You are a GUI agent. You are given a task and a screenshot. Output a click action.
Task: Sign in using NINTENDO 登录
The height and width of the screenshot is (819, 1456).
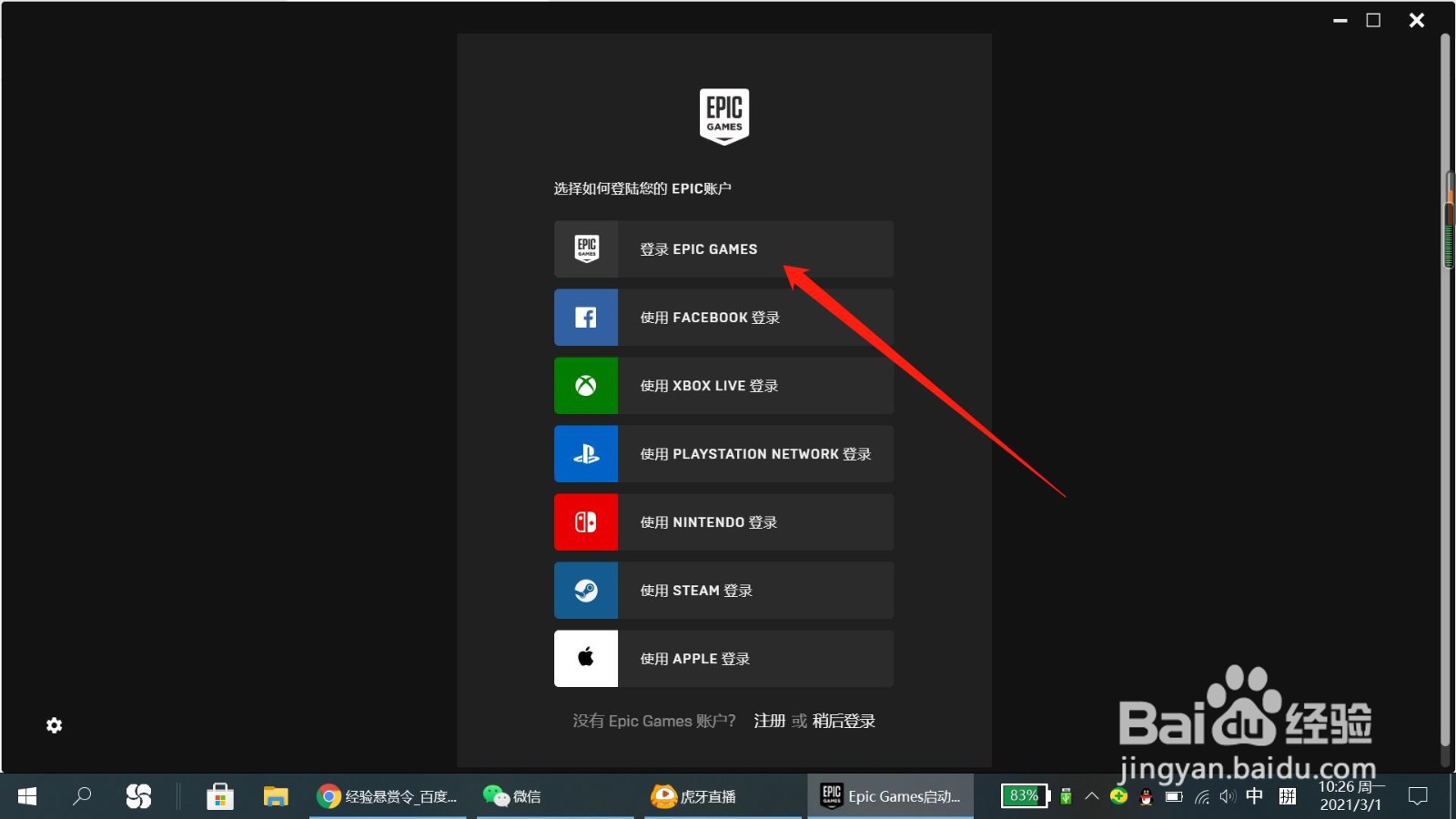pyautogui.click(x=723, y=522)
